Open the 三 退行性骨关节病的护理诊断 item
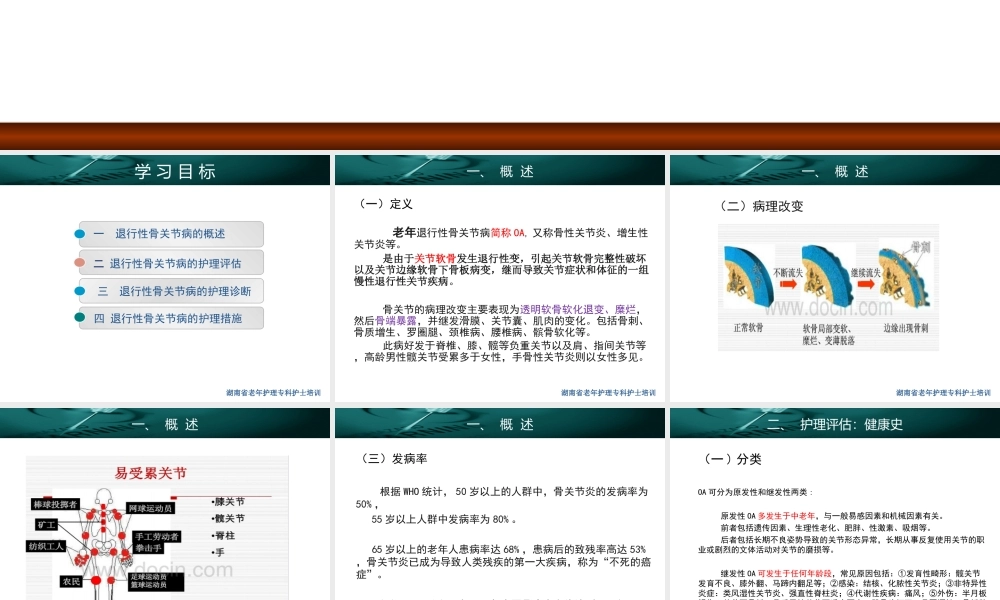The height and width of the screenshot is (600, 1000). (170, 291)
